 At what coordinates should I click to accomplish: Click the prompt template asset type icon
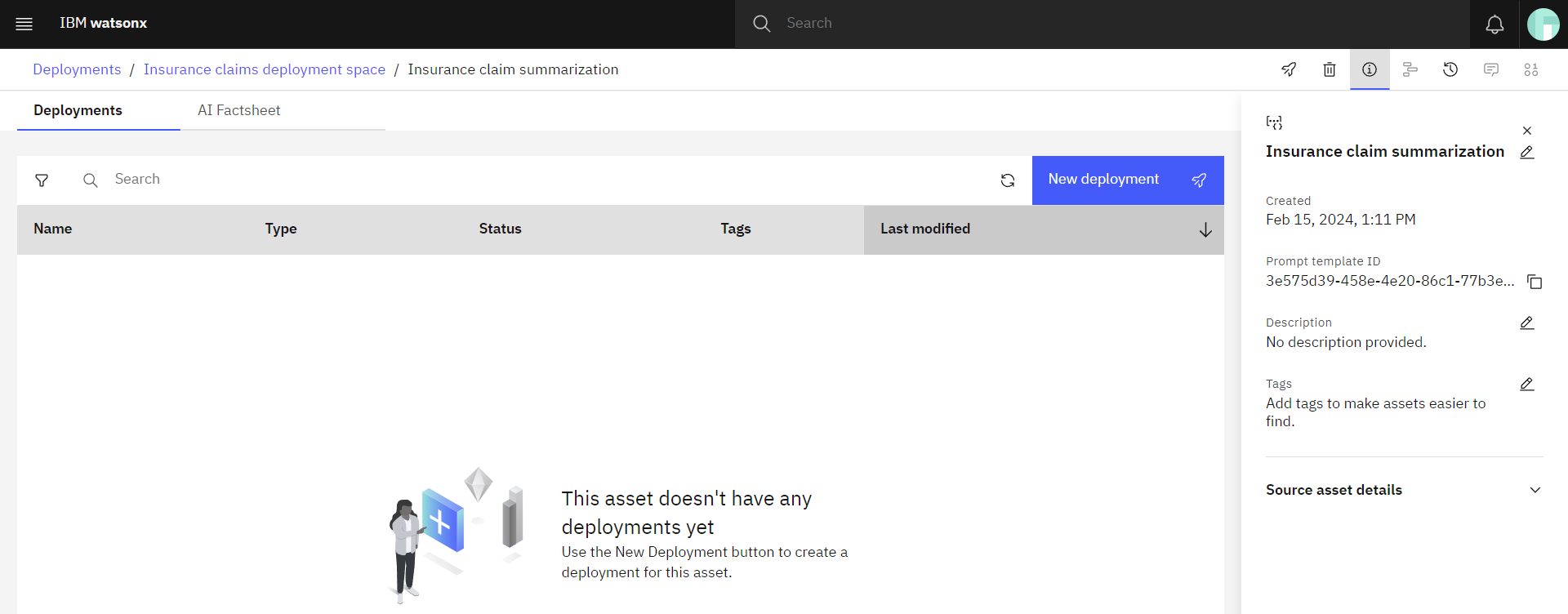pos(1274,122)
